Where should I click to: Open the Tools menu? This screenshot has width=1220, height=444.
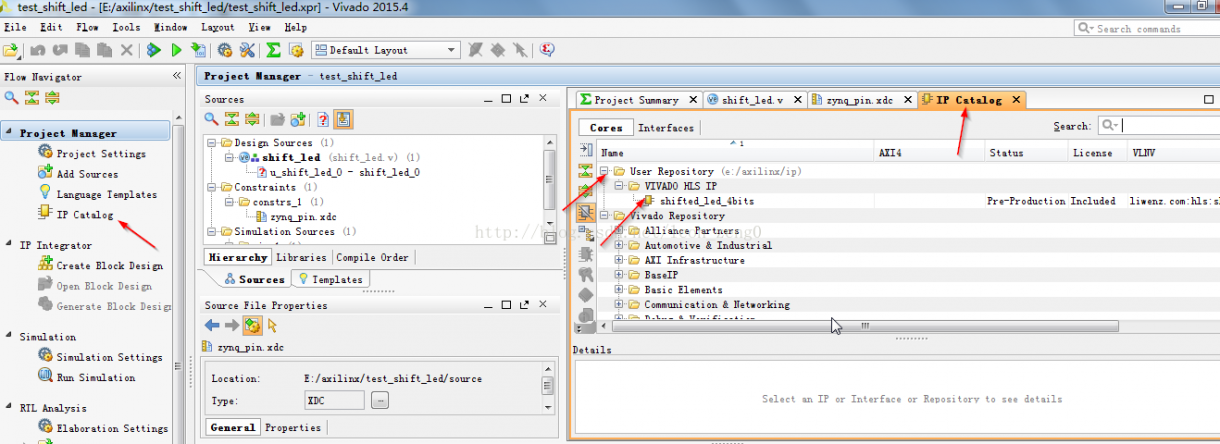(126, 27)
